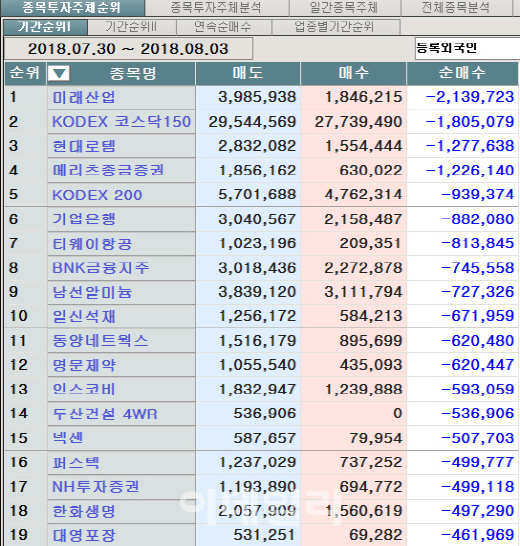The height and width of the screenshot is (546, 520).
Task: Select the 순위 column header
Action: coord(24,73)
